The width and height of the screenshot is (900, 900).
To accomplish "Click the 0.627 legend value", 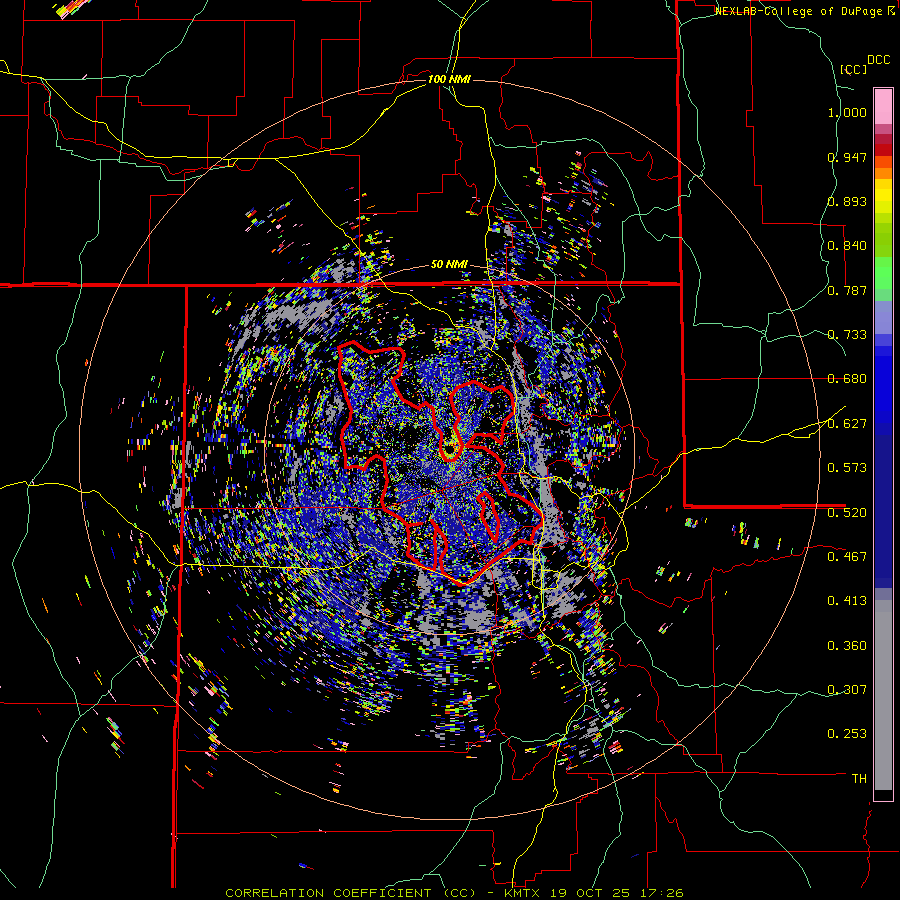I will 847,423.
